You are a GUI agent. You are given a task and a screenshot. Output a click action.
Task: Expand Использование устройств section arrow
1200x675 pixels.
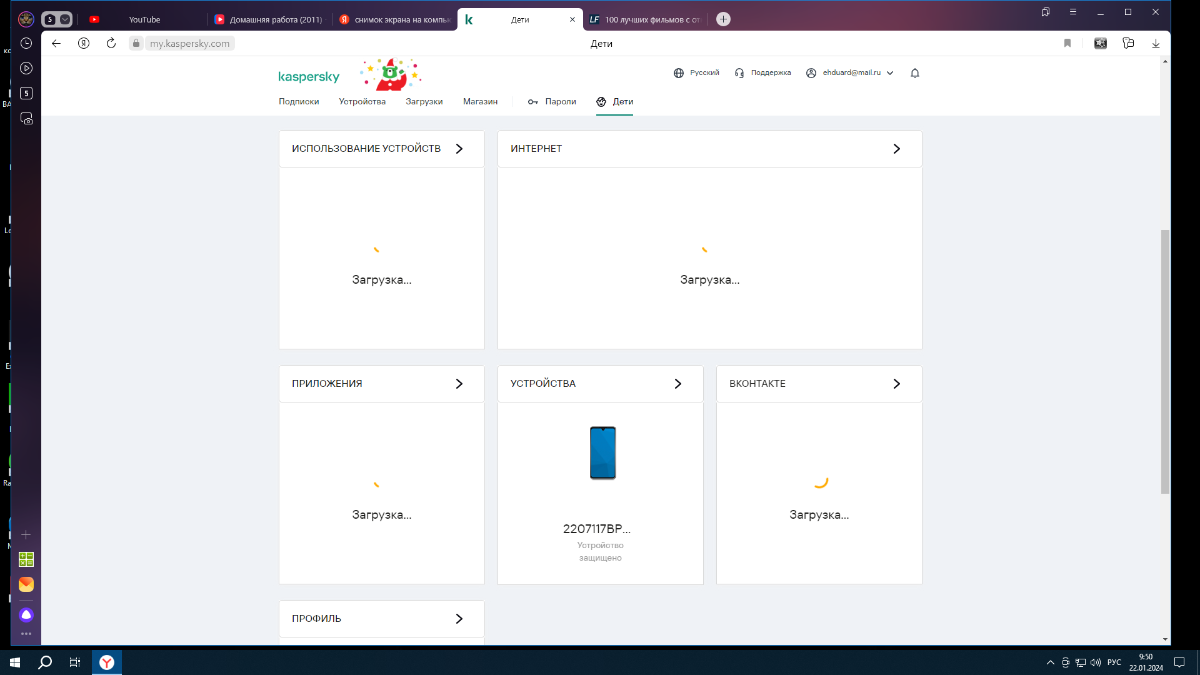tap(459, 148)
